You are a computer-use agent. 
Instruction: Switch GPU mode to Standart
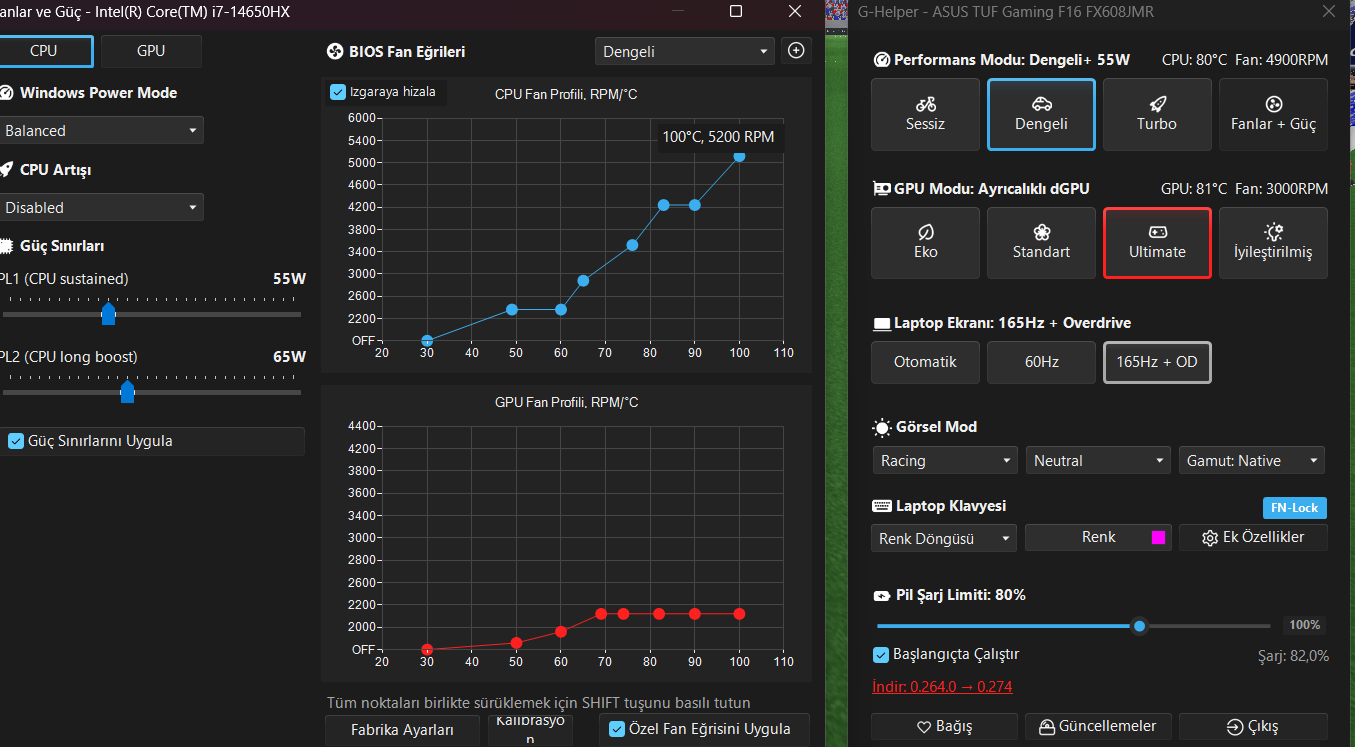tap(1041, 242)
